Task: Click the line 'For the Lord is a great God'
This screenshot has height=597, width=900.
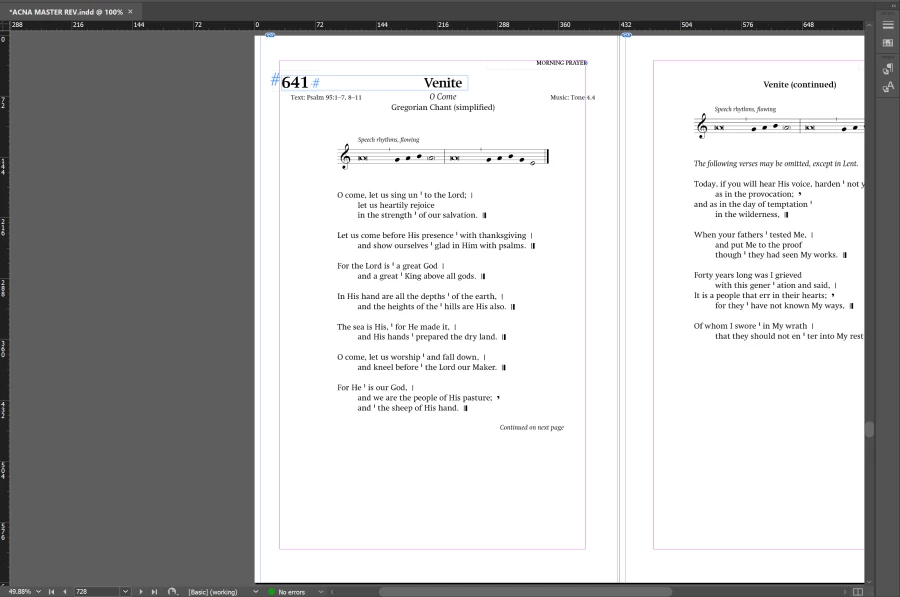Action: pos(390,266)
